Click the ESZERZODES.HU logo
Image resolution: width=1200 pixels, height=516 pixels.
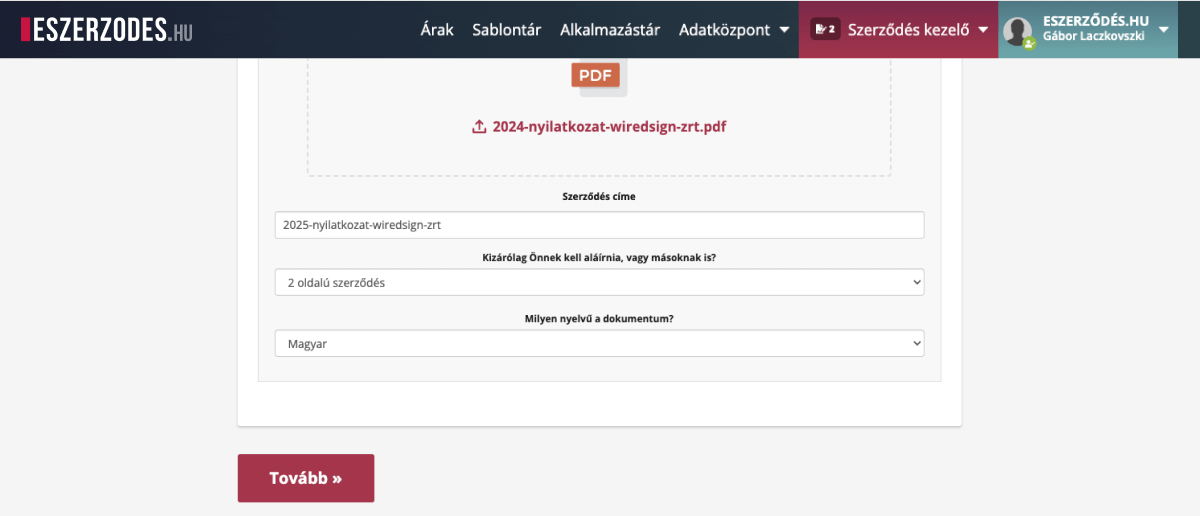[106, 29]
